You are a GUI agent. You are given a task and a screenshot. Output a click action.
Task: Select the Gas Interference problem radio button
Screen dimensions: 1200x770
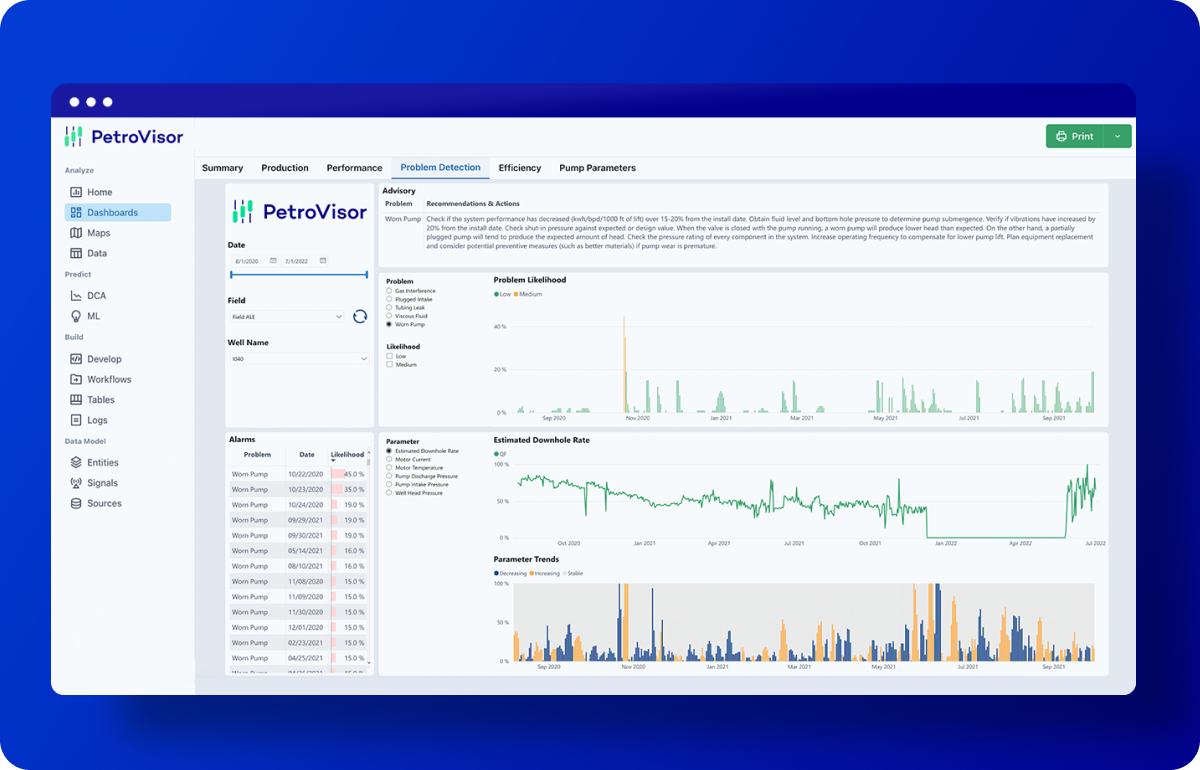pyautogui.click(x=389, y=291)
